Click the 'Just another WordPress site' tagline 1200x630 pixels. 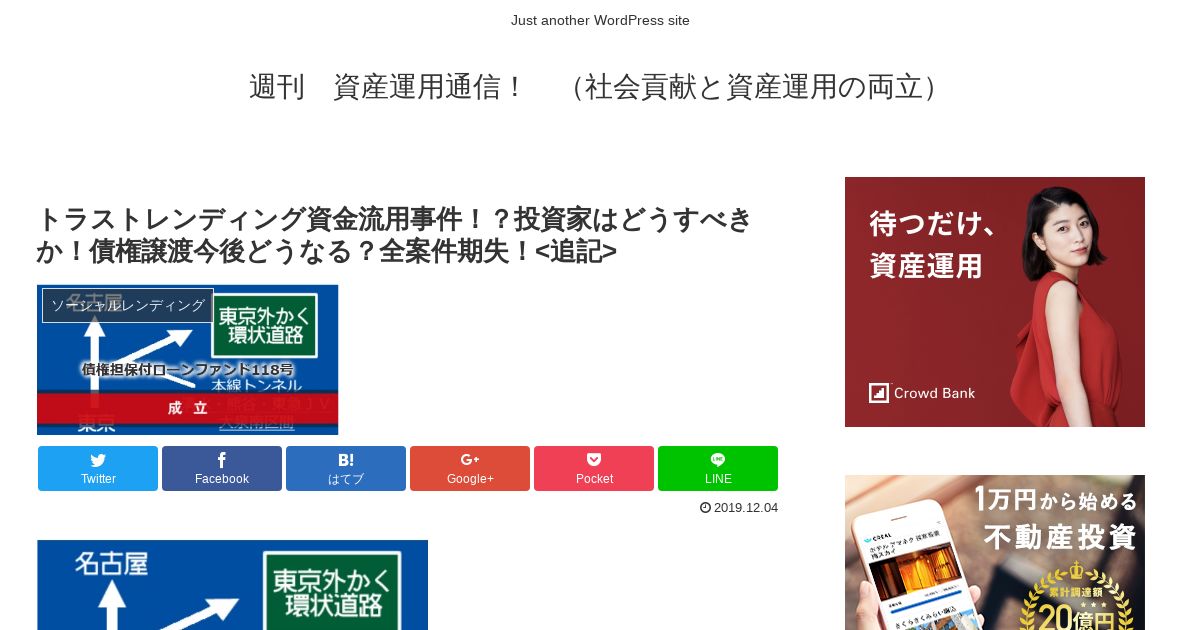600,20
